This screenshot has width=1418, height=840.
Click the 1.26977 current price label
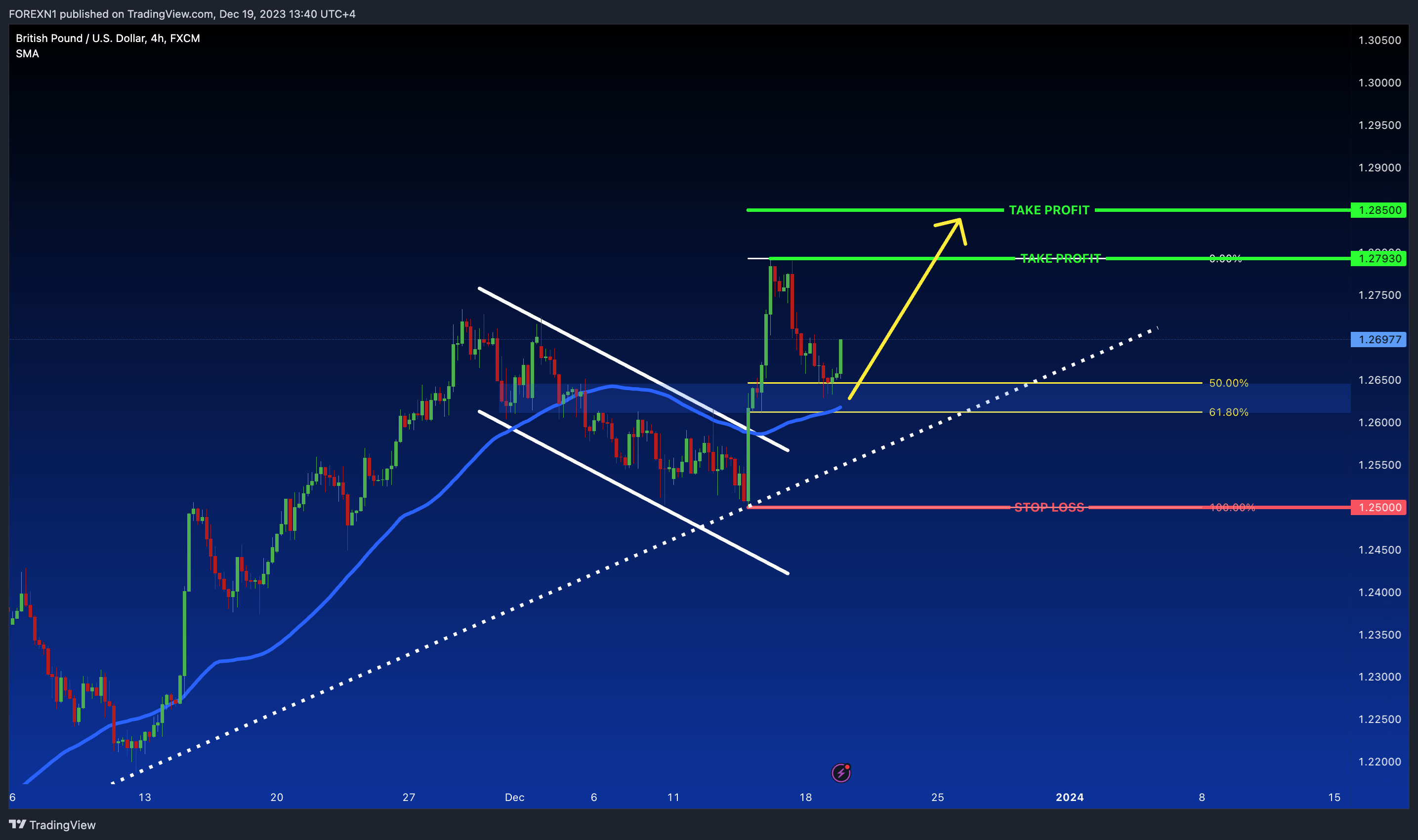click(1379, 340)
